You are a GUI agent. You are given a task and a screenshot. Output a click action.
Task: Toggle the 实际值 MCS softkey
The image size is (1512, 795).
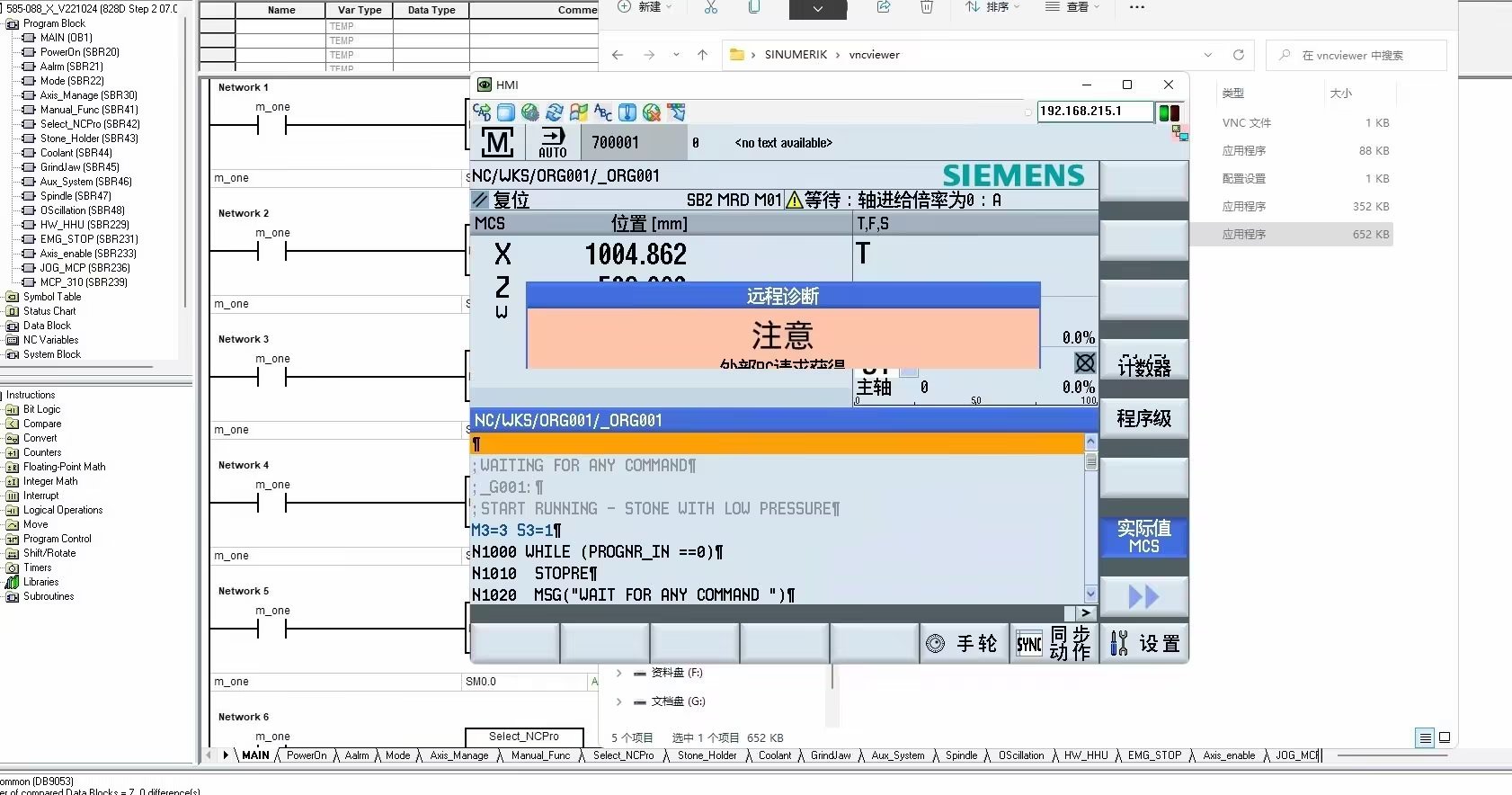(1143, 536)
